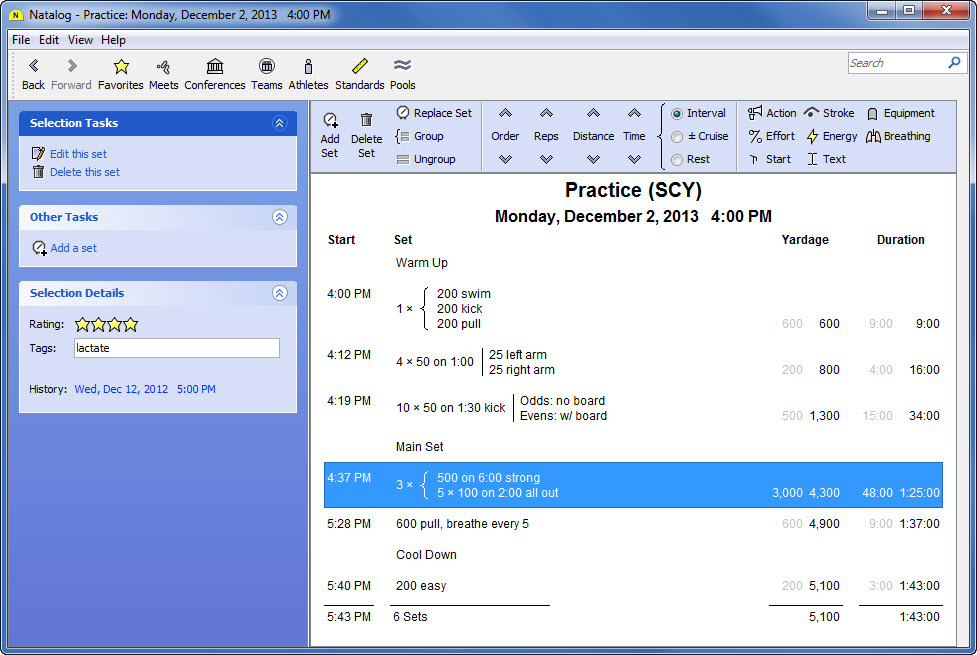Screen dimensions: 977x655
Task: Collapse the Selection Tasks panel
Action: tap(279, 123)
